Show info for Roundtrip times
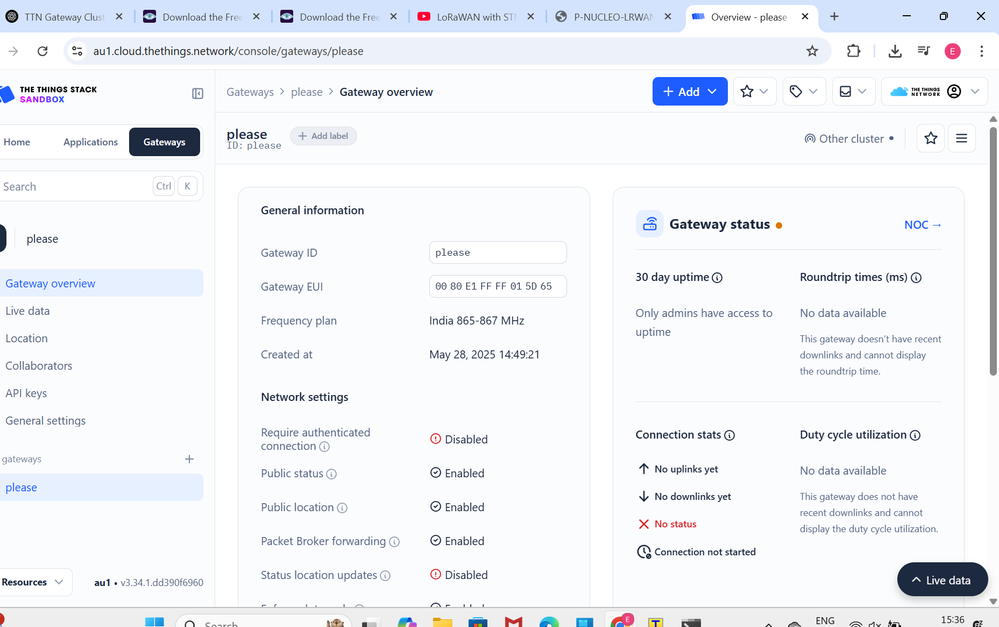The height and width of the screenshot is (627, 999). (x=916, y=278)
